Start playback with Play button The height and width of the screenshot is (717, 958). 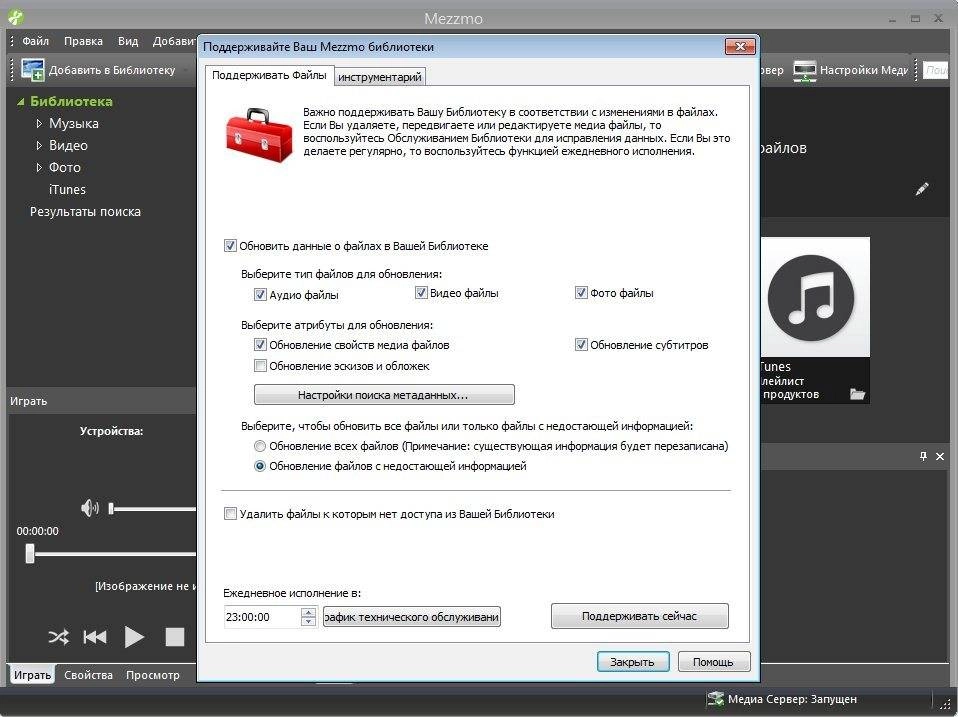point(134,637)
